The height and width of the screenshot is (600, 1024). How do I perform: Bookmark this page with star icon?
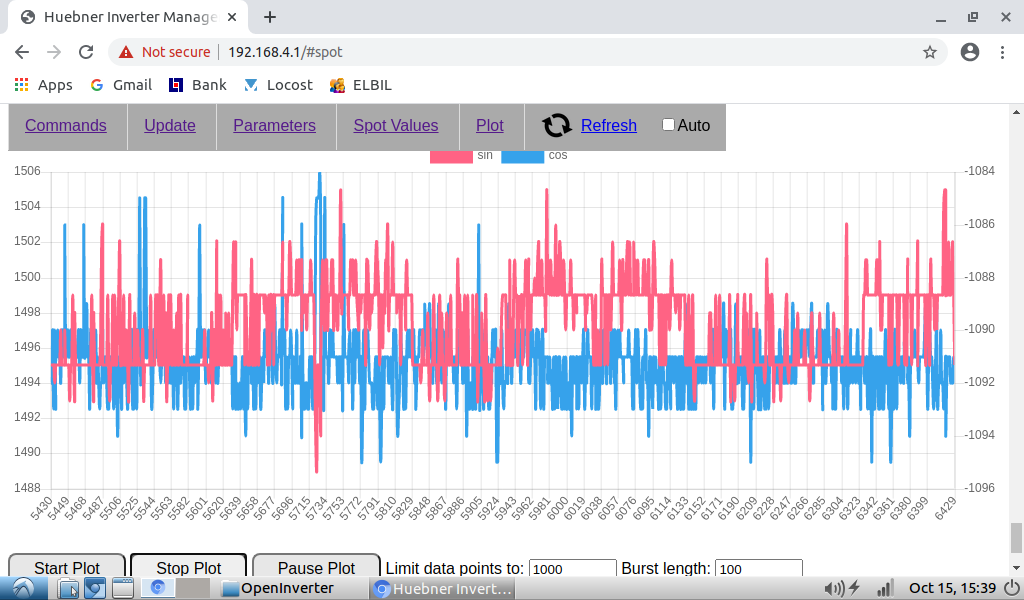pos(929,52)
